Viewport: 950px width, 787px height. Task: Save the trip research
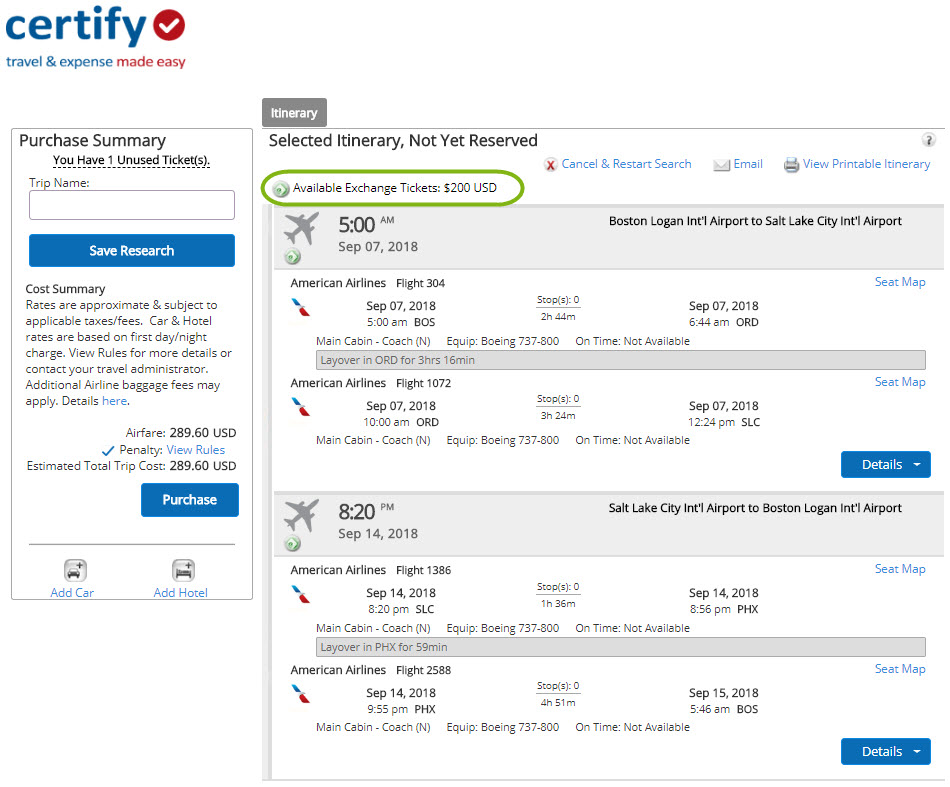pos(131,250)
